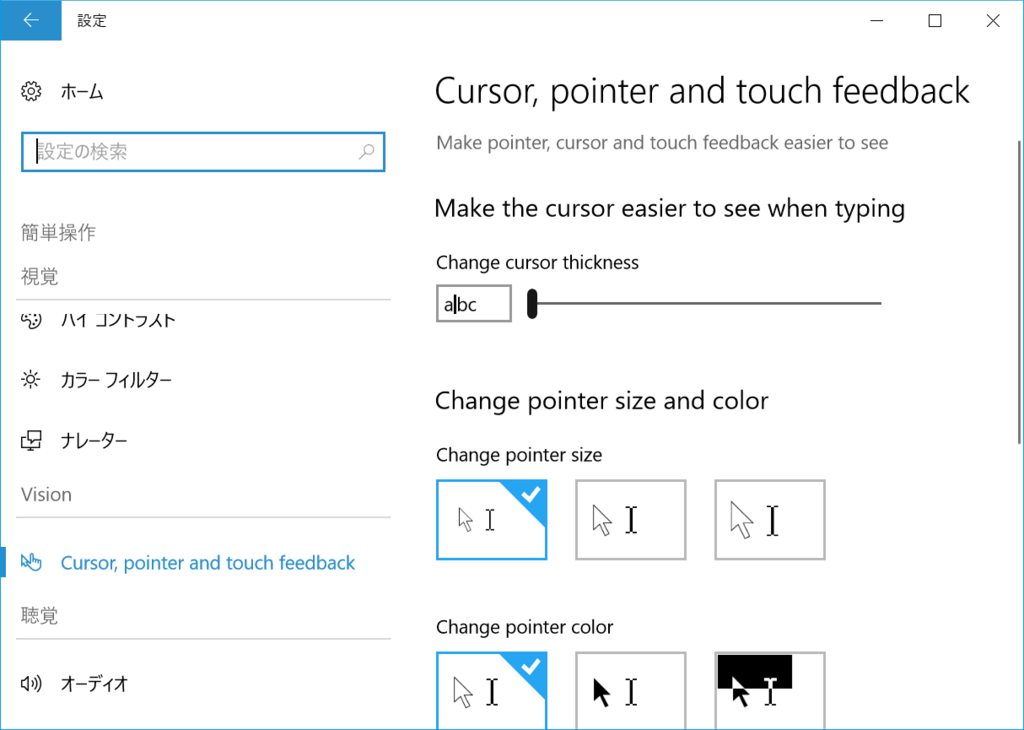Click the back arrow button
Viewport: 1024px width, 730px height.
30,20
